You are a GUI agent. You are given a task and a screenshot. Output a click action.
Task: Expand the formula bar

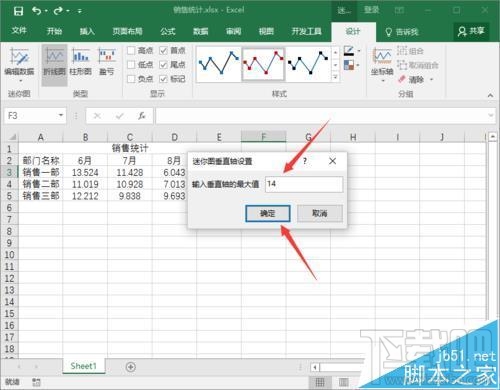[491, 115]
